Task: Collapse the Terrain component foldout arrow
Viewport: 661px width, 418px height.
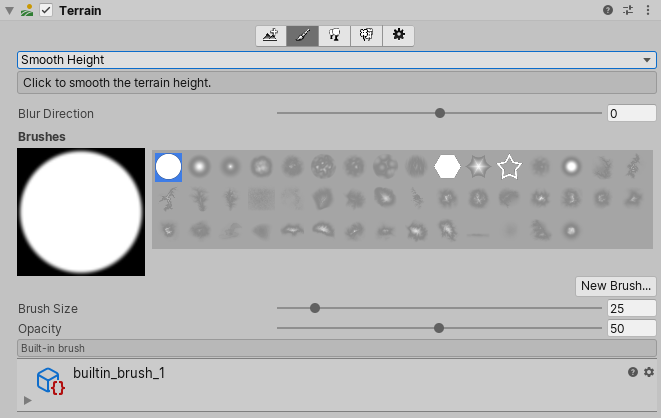Action: click(10, 10)
